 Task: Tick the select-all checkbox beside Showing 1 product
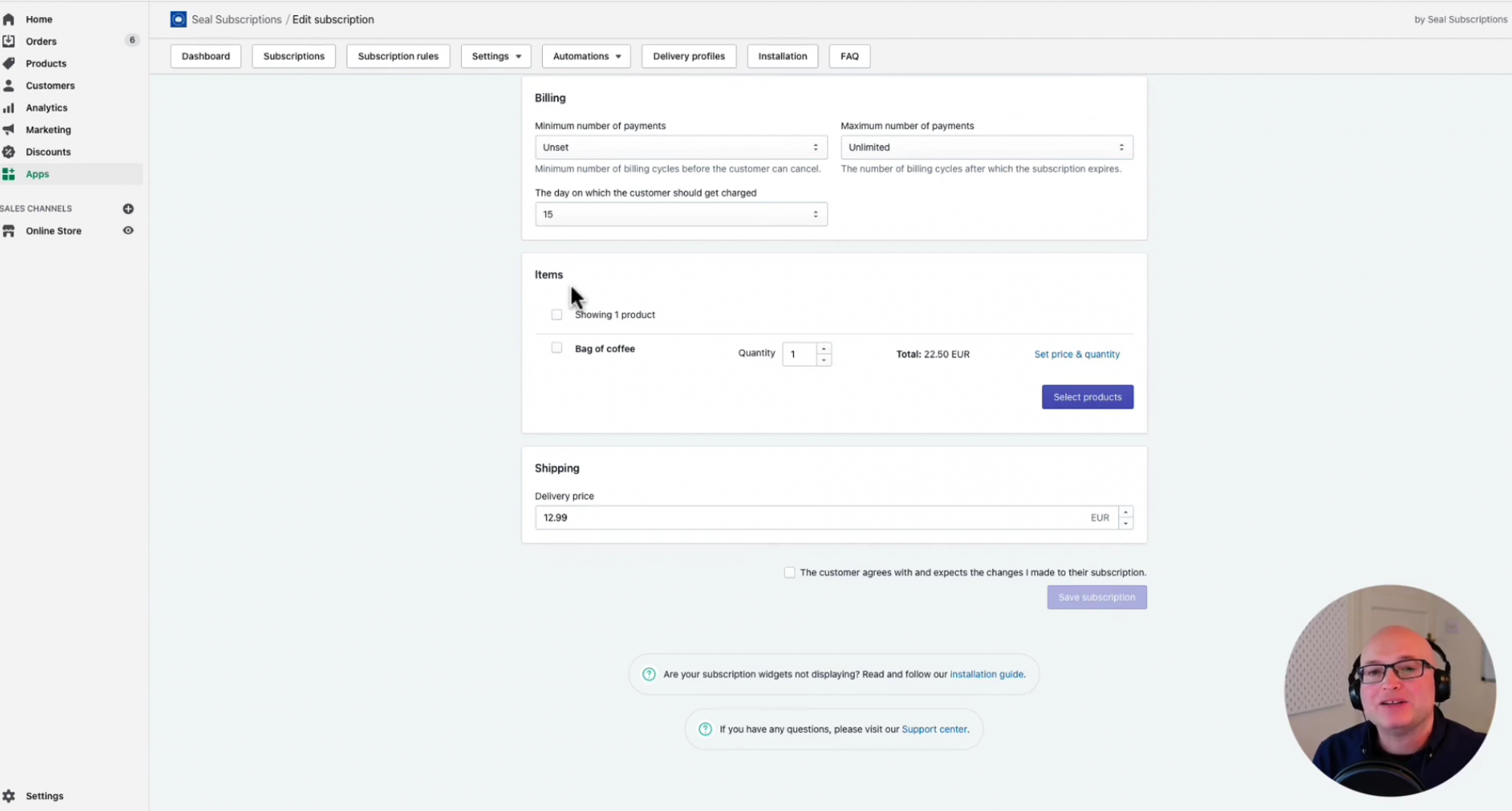point(556,314)
